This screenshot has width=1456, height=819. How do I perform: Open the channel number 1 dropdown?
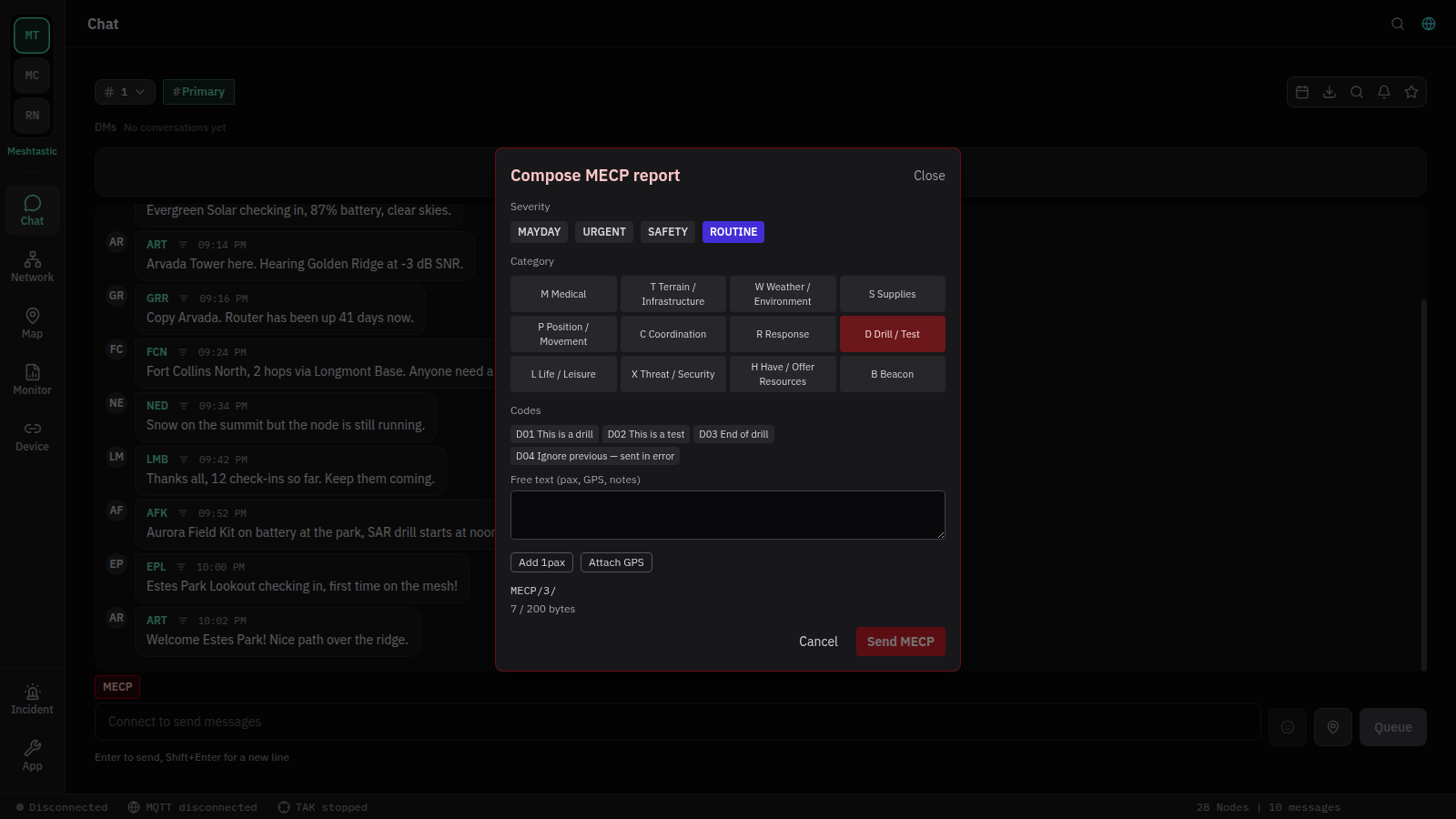coord(125,92)
